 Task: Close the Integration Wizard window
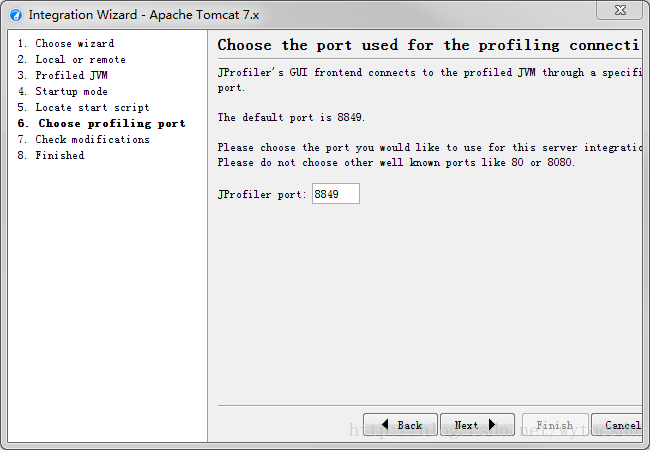point(619,10)
